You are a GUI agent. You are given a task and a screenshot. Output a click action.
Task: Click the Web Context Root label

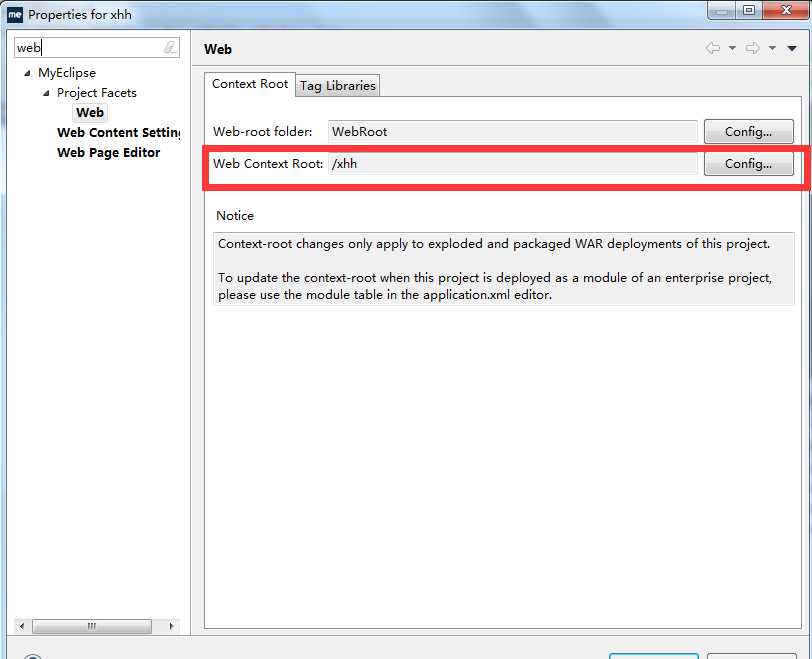tap(268, 164)
